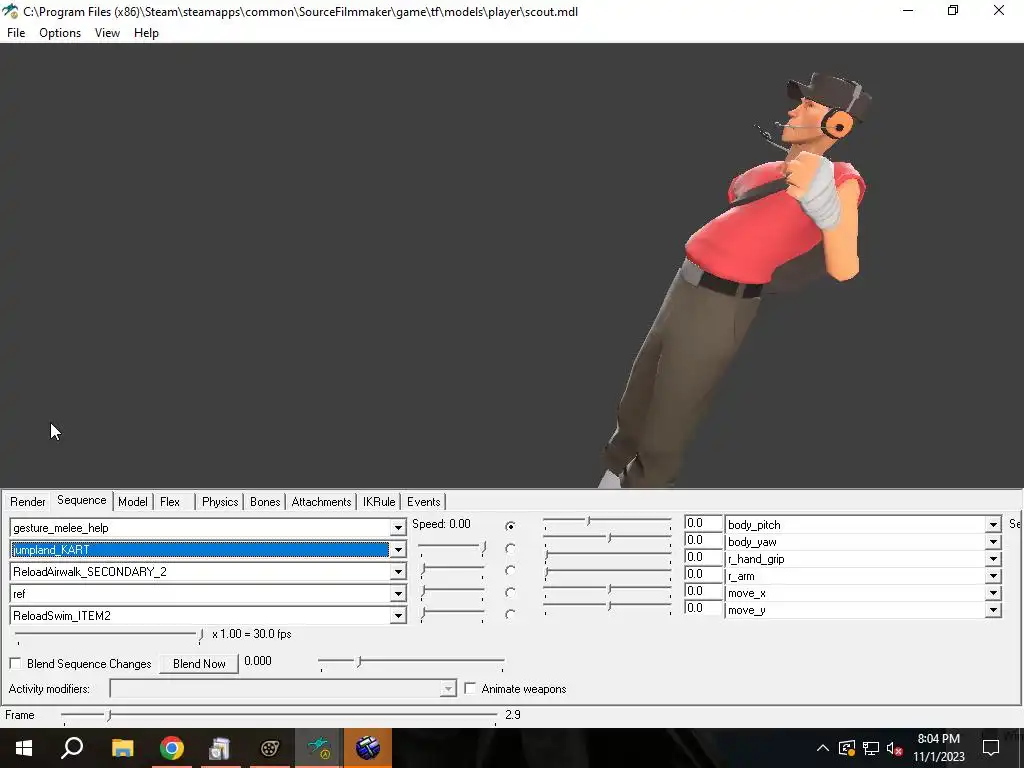Select the Sequence tab
This screenshot has height=768, width=1024.
click(x=82, y=500)
